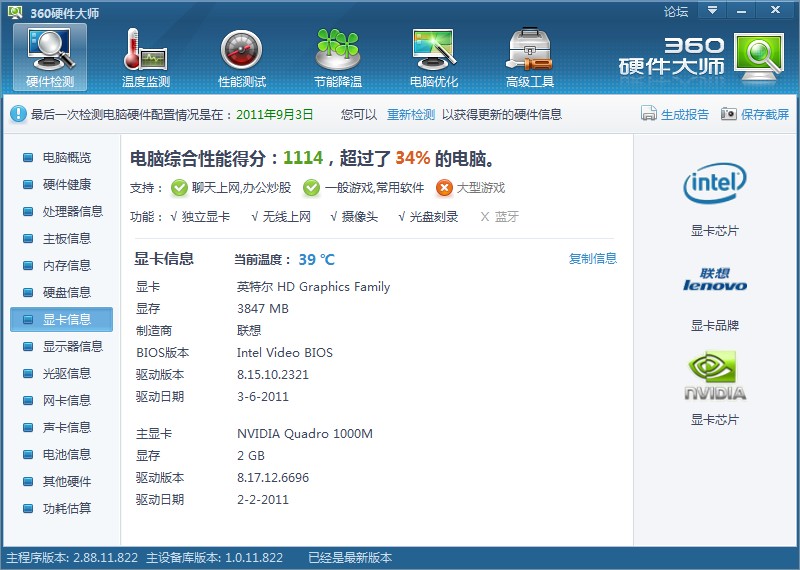The image size is (800, 570).
Task: Select 声卡信息 in the sidebar
Action: [x=61, y=428]
